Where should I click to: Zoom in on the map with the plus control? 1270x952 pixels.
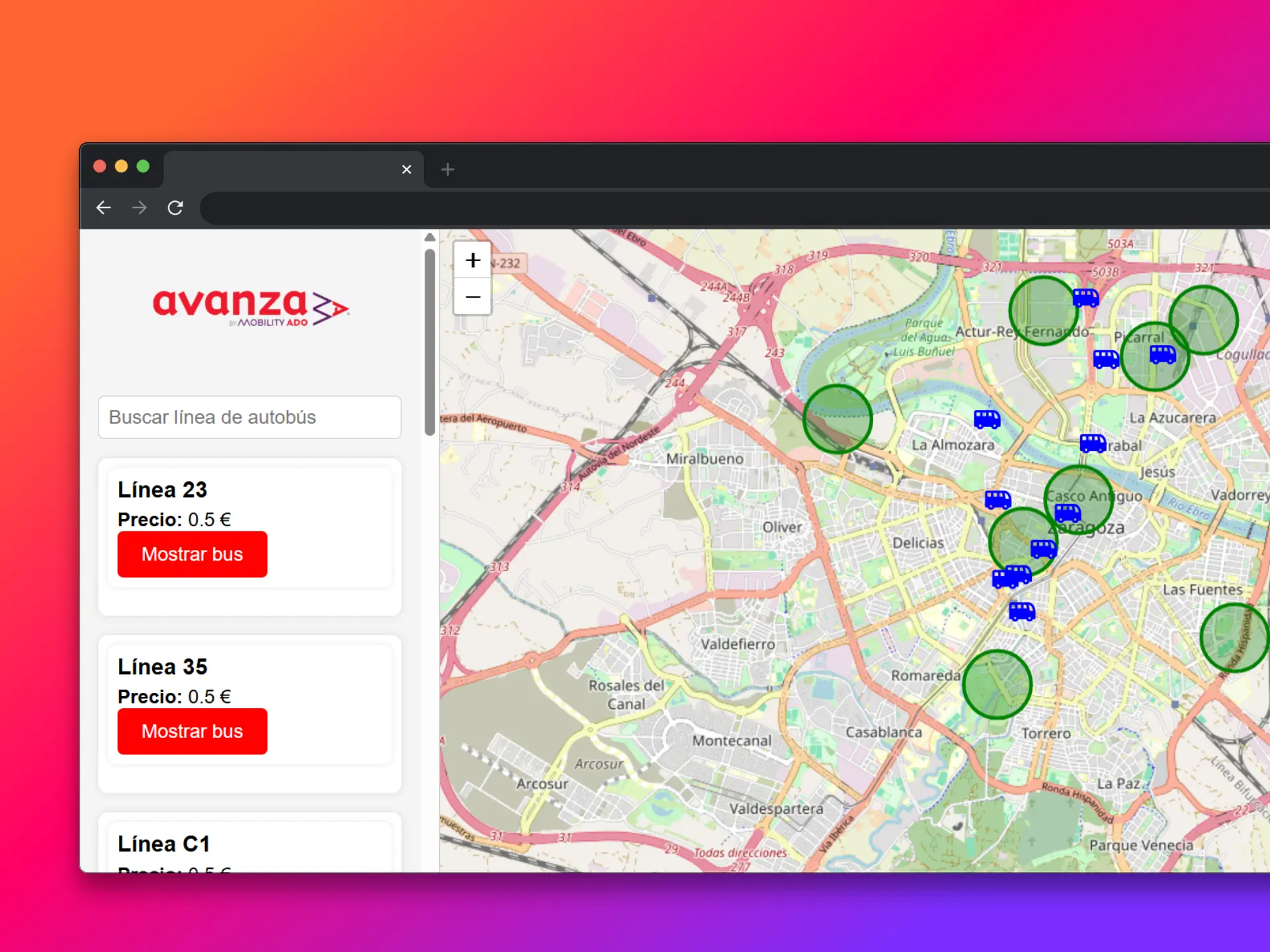(x=472, y=260)
